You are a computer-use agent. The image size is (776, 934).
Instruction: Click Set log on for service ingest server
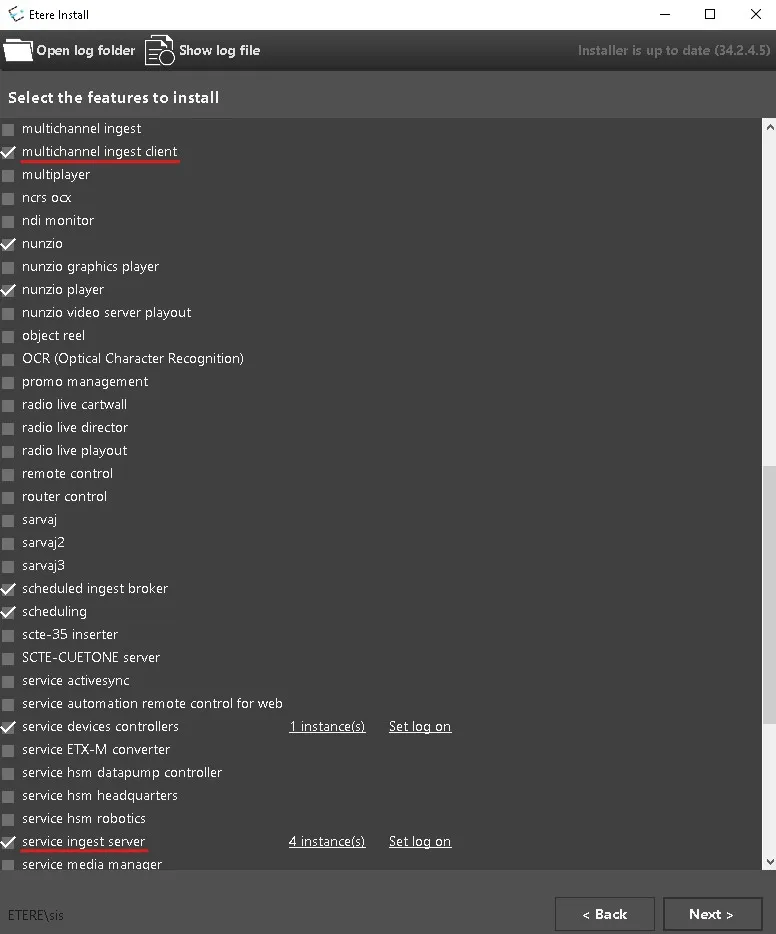(420, 842)
